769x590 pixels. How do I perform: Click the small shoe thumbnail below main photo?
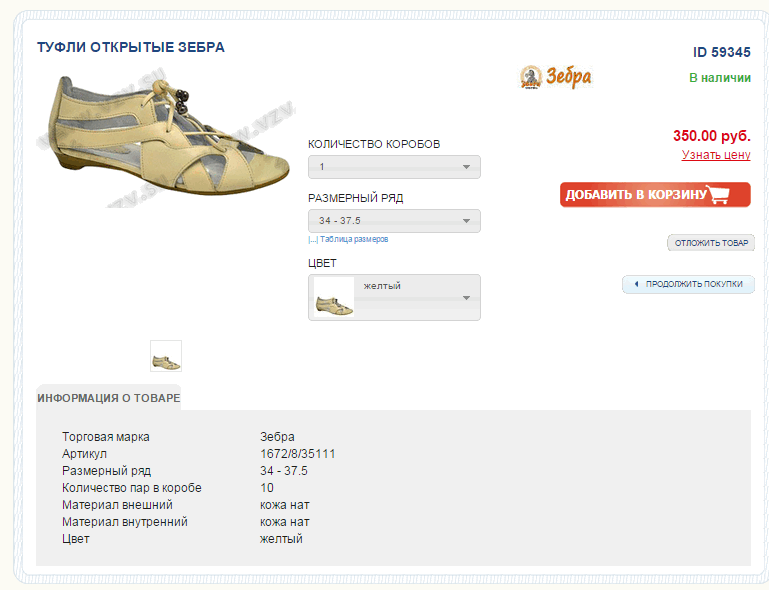coord(166,356)
